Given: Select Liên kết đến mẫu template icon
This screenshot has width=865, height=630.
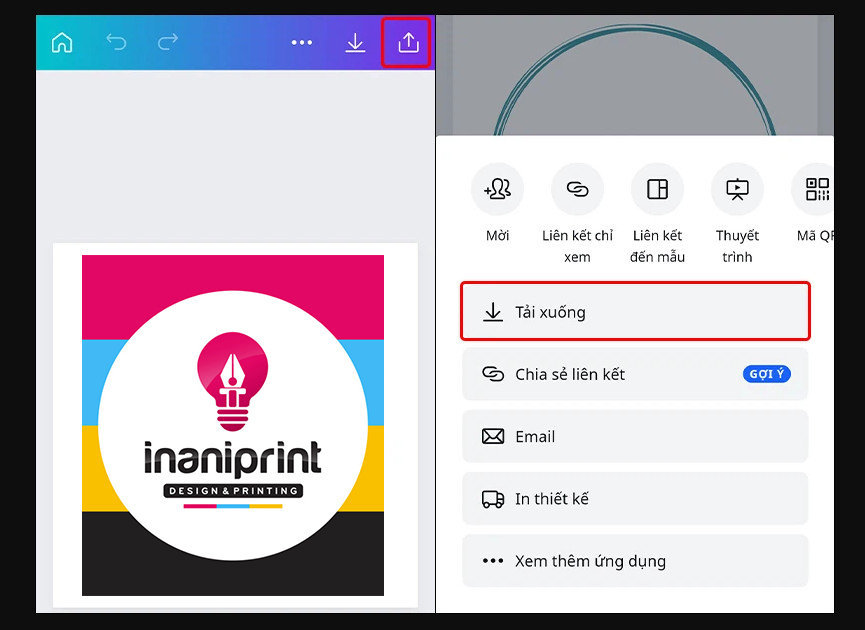Looking at the screenshot, I should tap(658, 189).
